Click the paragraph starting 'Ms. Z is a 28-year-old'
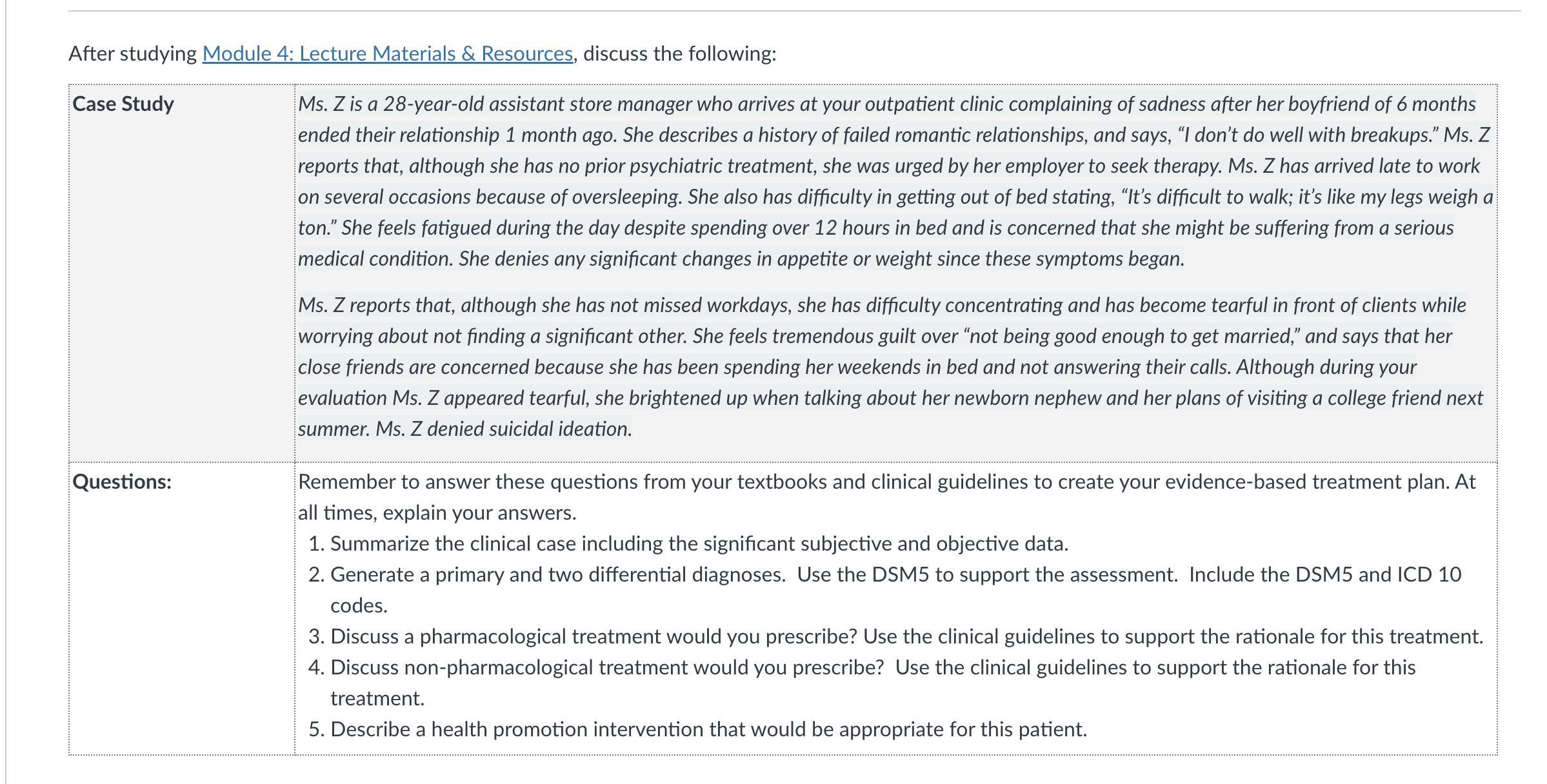 (x=895, y=181)
